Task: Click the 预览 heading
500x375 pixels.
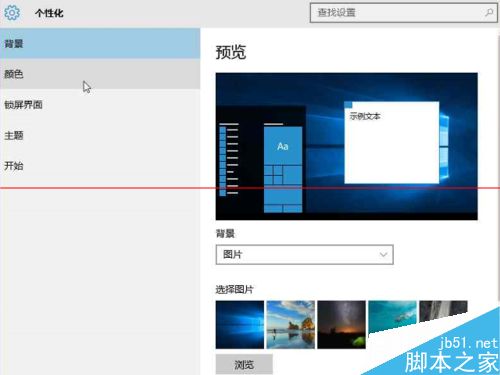Action: pyautogui.click(x=231, y=52)
